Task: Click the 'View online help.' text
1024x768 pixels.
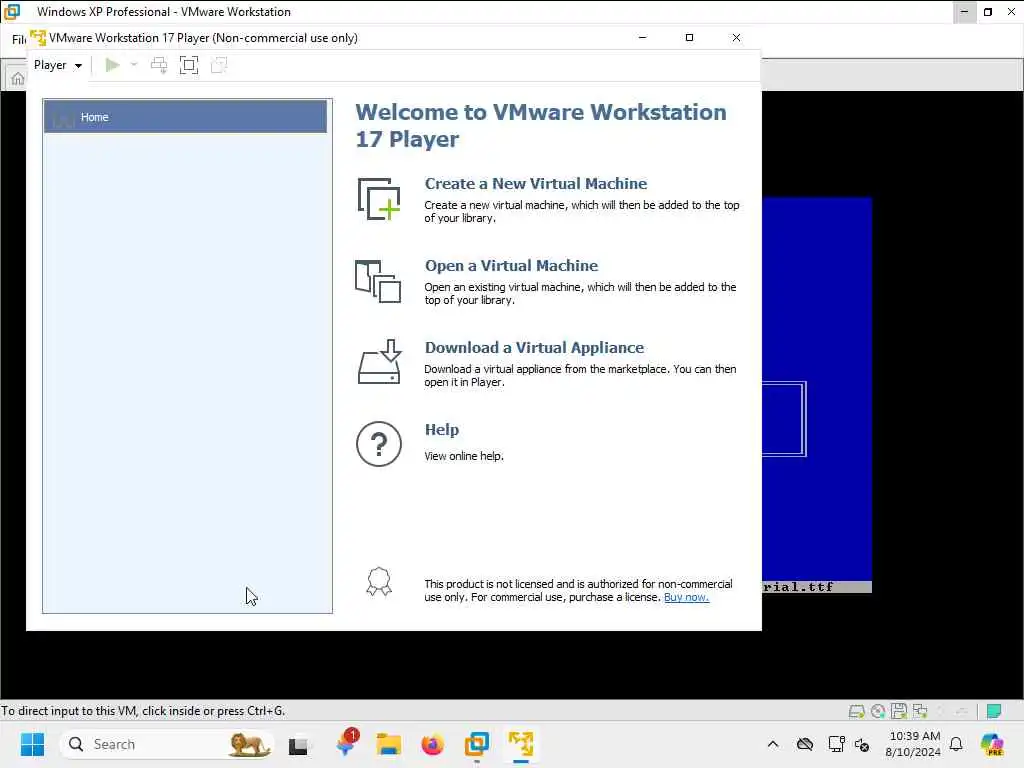Action: click(464, 456)
